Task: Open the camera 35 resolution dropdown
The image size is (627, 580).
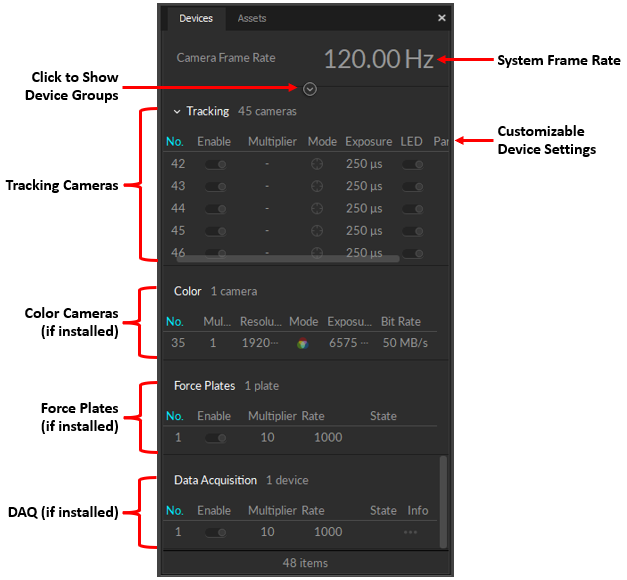Action: 259,343
